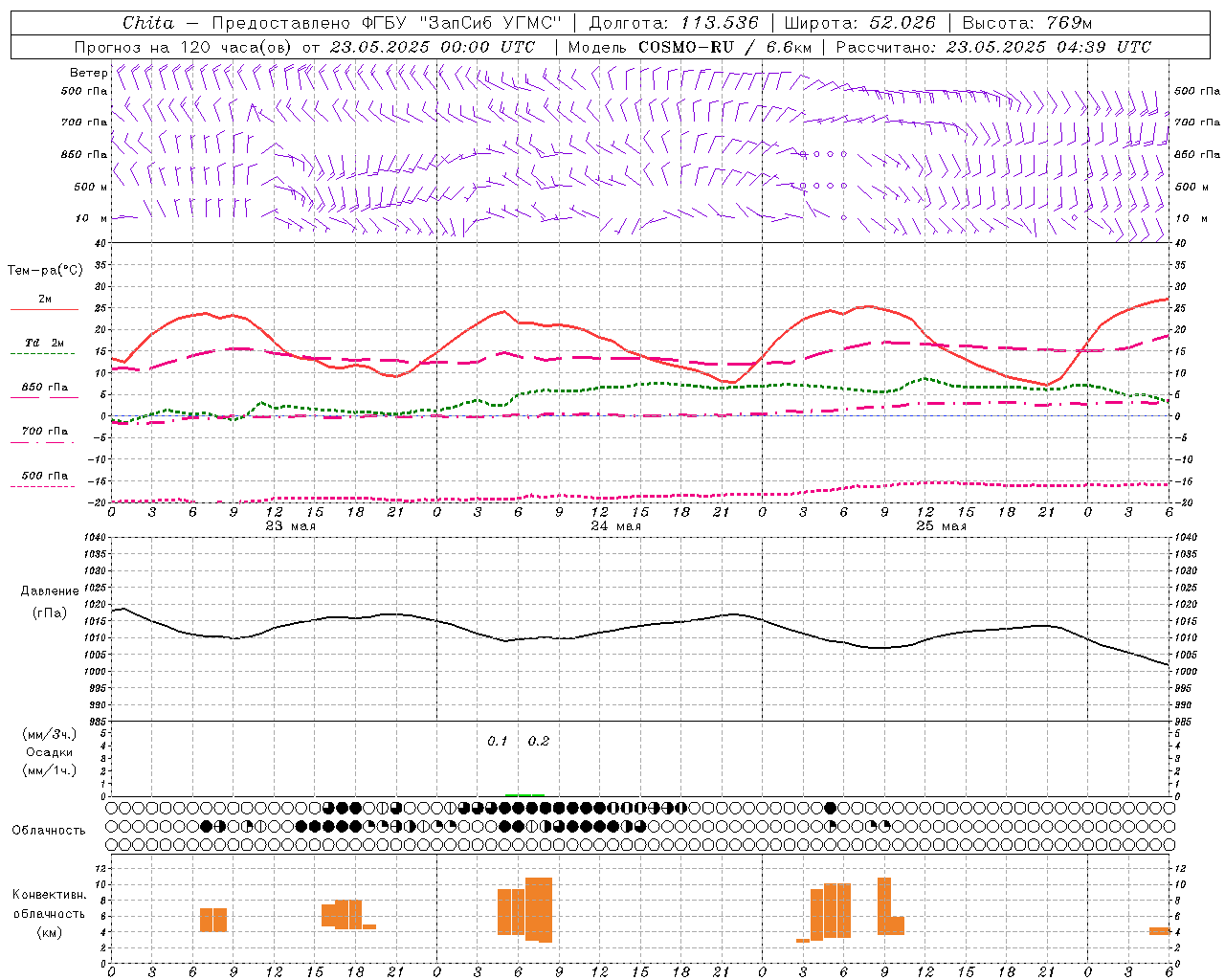Click the "0.2" precipitation value
This screenshot has width=1225, height=980.
point(539,742)
